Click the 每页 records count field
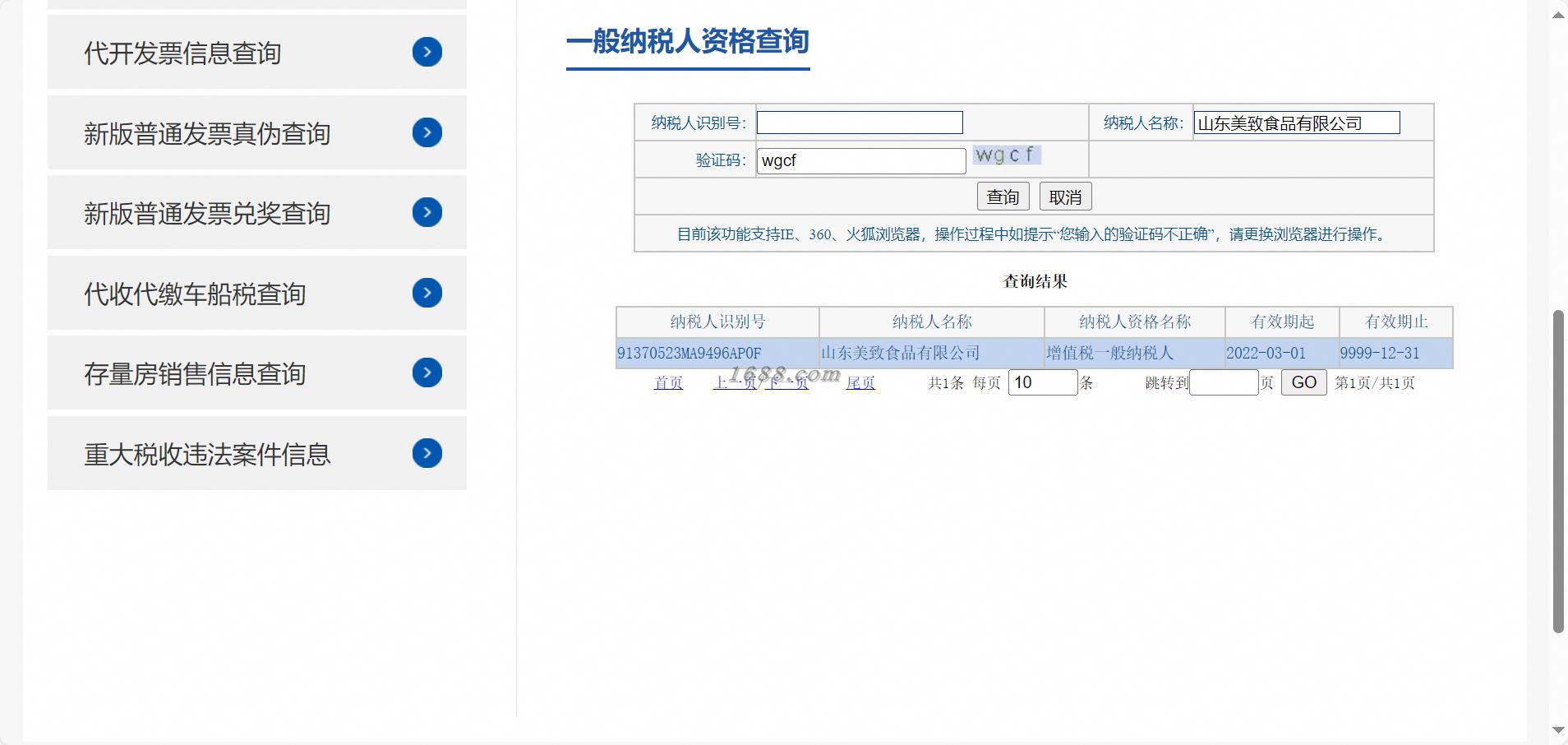Image resolution: width=1568 pixels, height=745 pixels. pos(1043,382)
